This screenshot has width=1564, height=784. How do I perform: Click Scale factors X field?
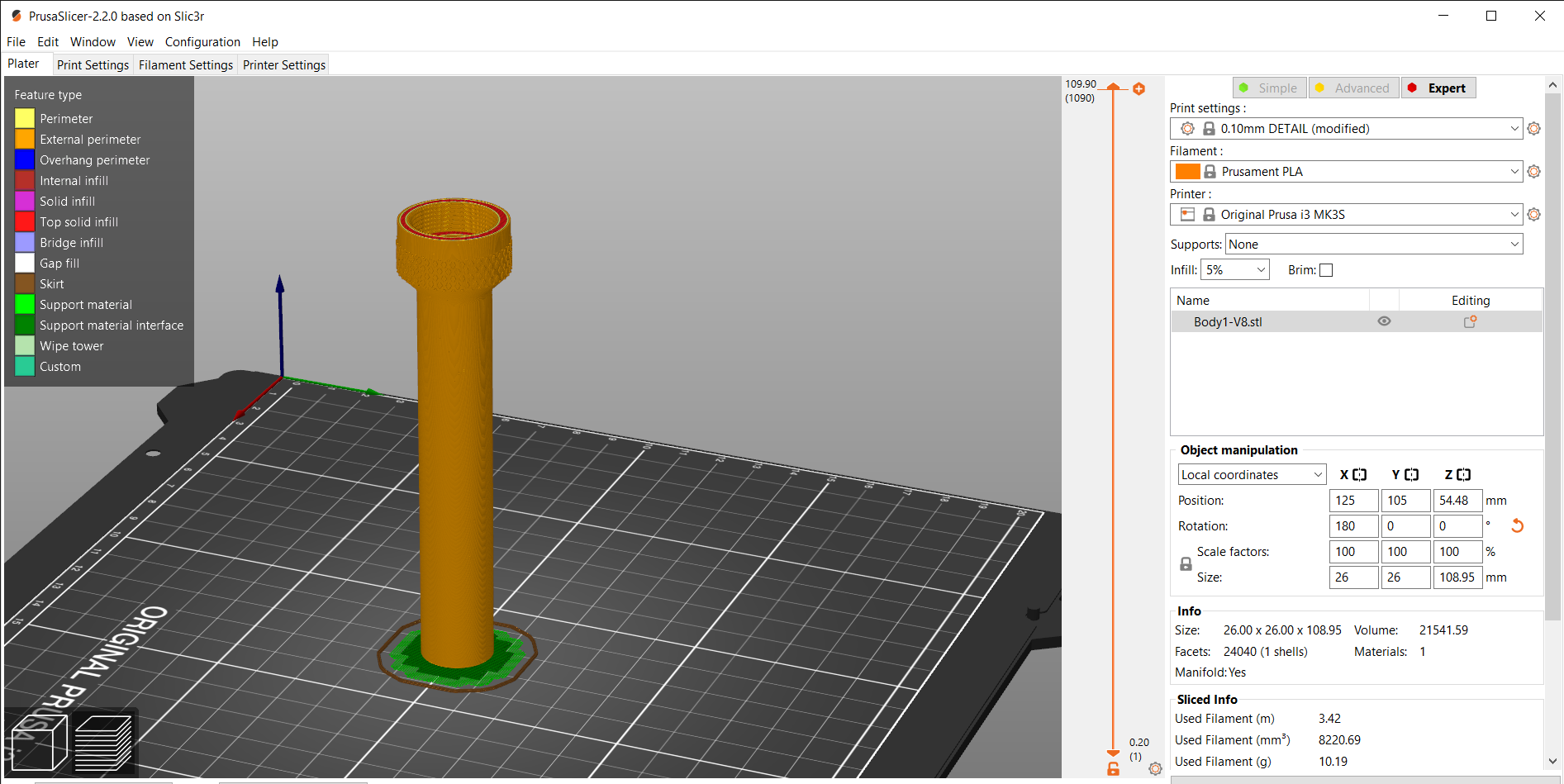coord(1353,552)
